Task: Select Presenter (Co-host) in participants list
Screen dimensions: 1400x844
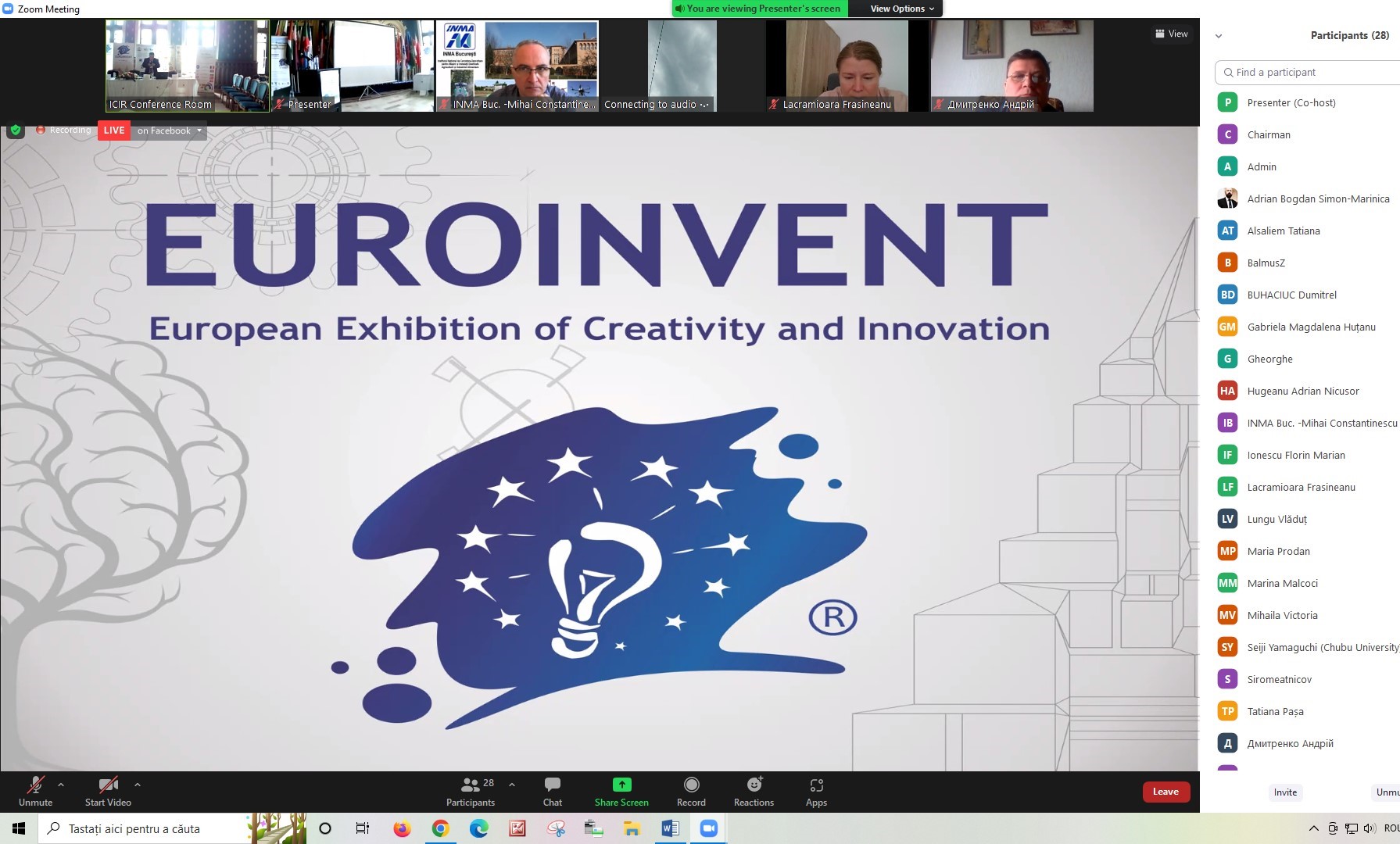Action: 1307,102
